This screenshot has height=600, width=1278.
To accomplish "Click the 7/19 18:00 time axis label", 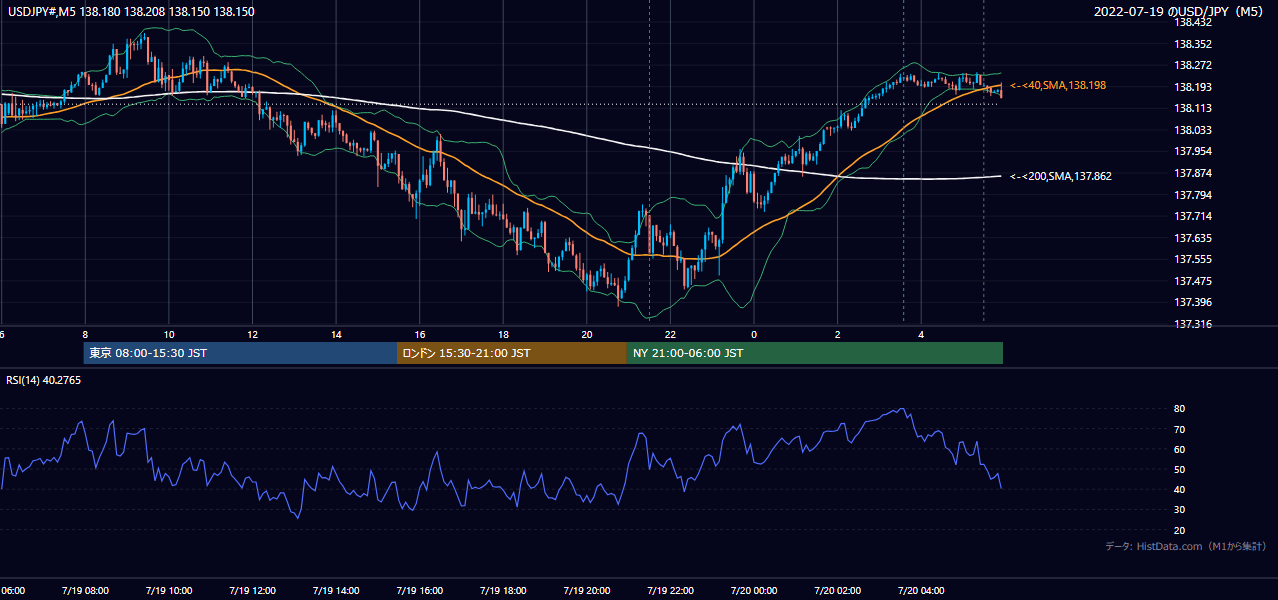I will coord(503,591).
